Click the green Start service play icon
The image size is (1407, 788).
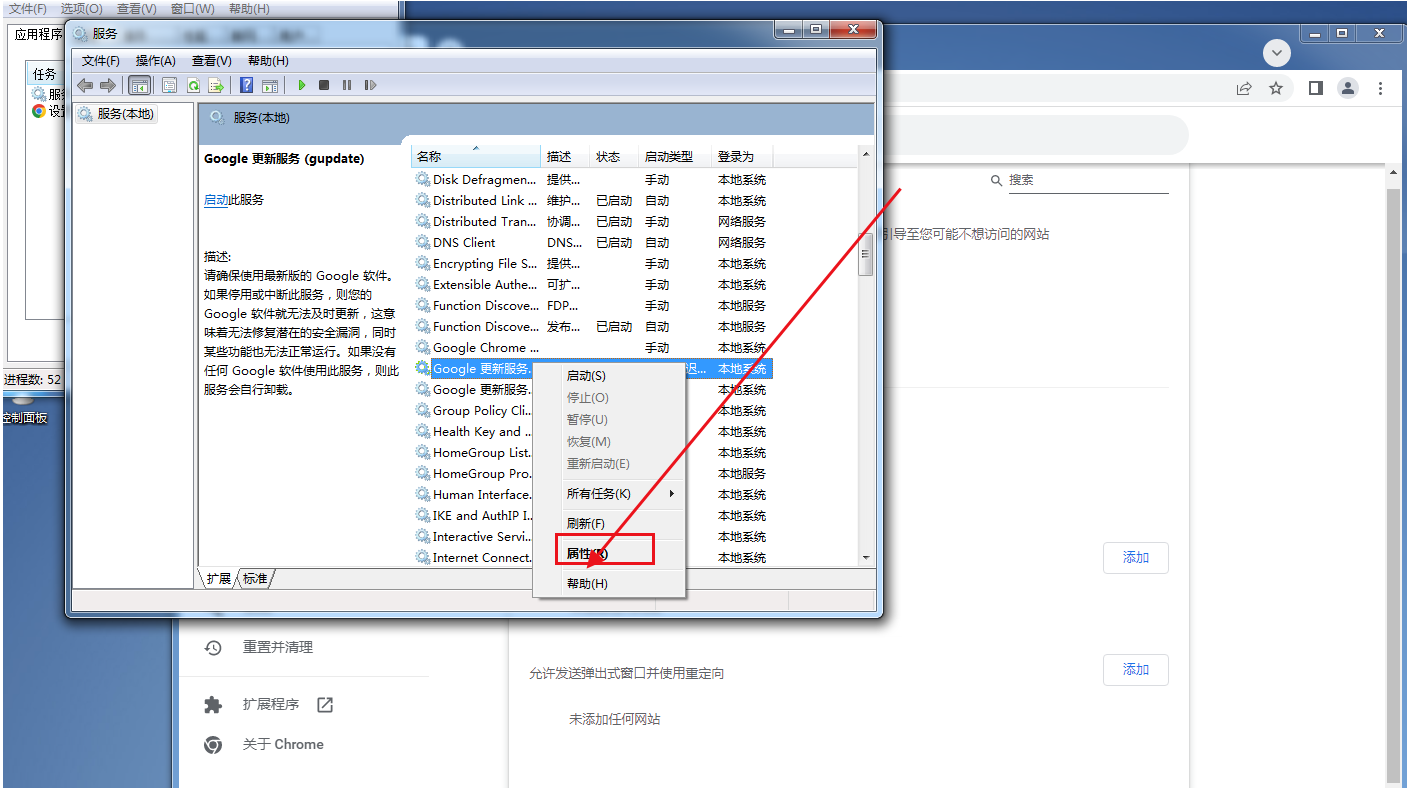301,85
